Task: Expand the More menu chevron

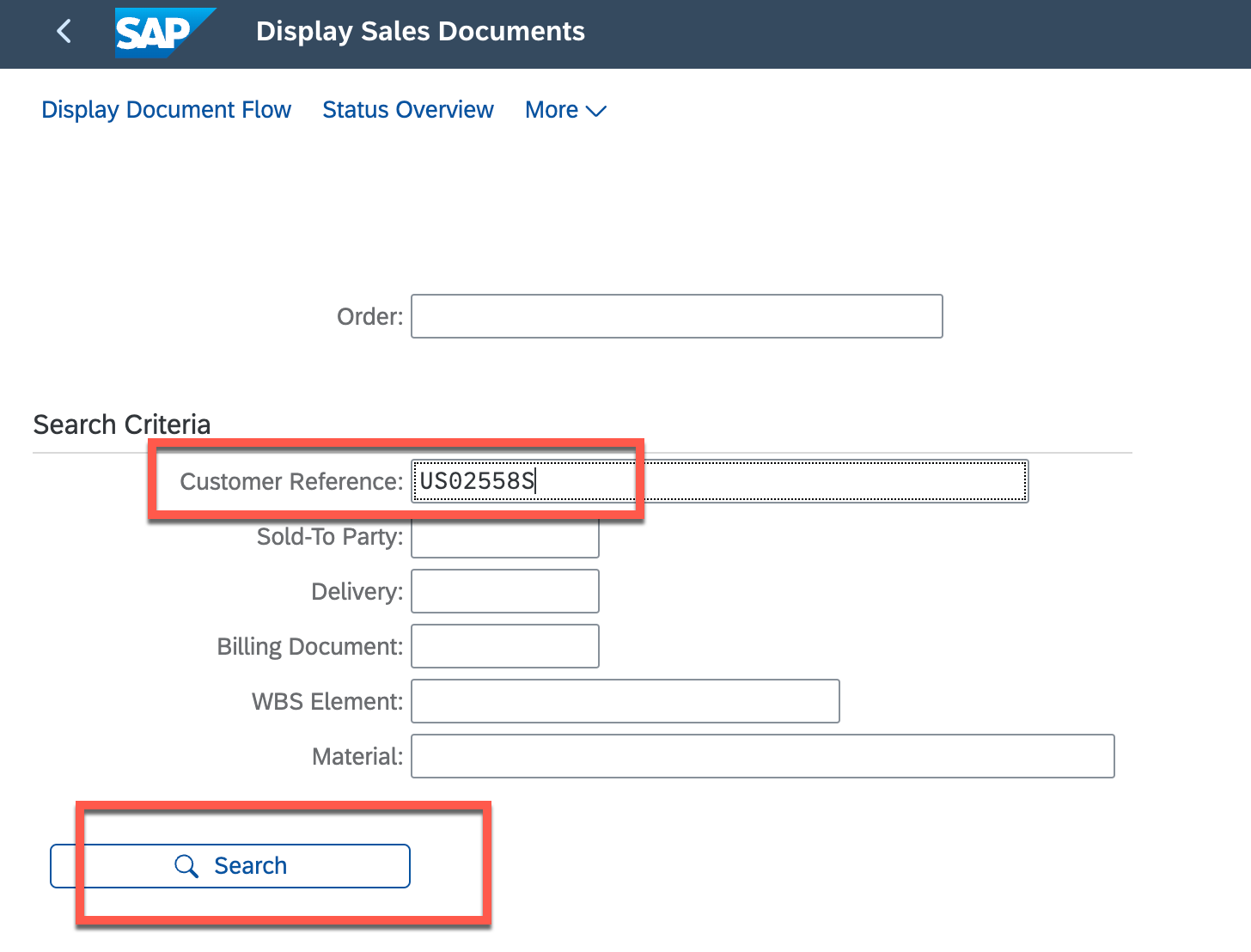Action: [x=595, y=111]
